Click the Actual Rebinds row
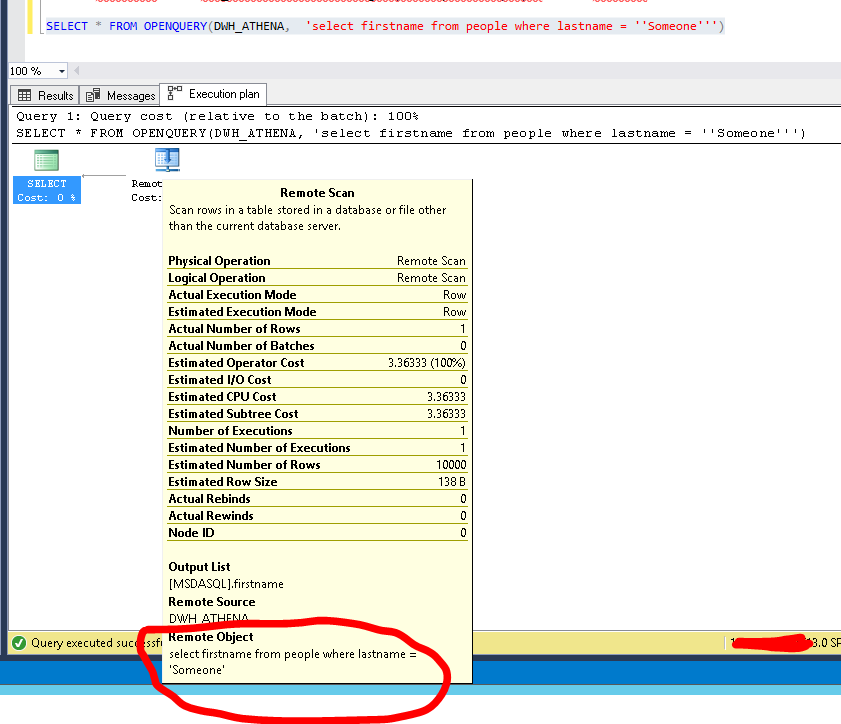This screenshot has width=841, height=724. tap(317, 499)
